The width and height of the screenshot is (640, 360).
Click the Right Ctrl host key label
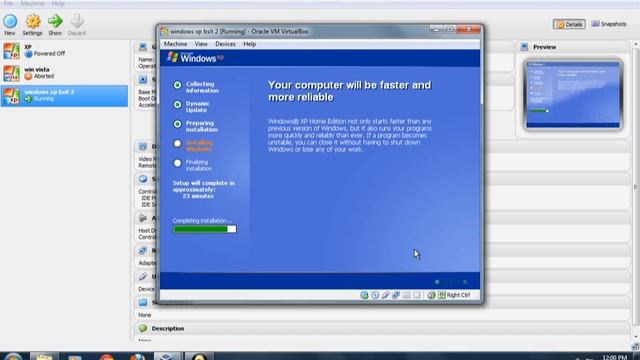(x=458, y=295)
